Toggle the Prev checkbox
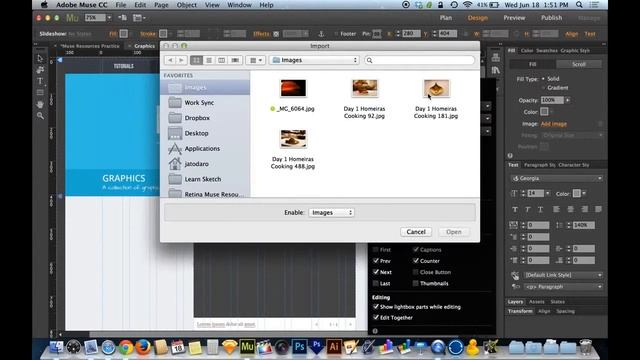Screen dimensions: 640x360 pos(376,260)
